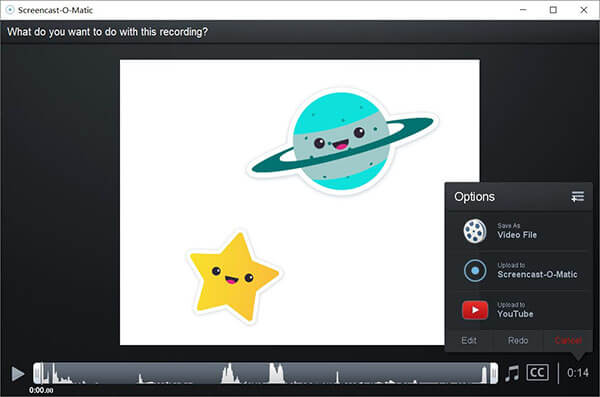Open the Options panel list menu icon

tap(577, 197)
